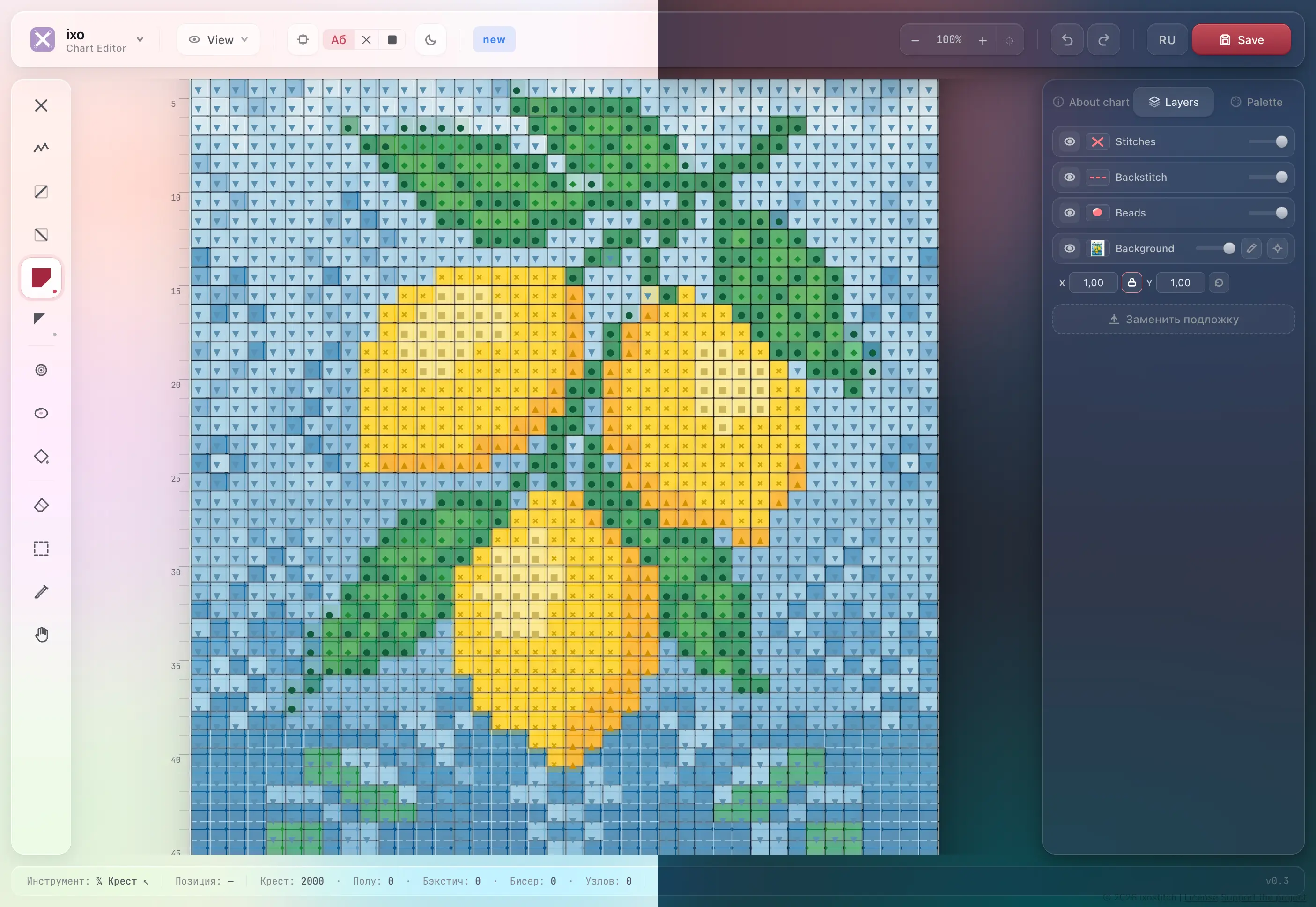Select the full cross stitch tool
The width and height of the screenshot is (1316, 907).
point(41,105)
